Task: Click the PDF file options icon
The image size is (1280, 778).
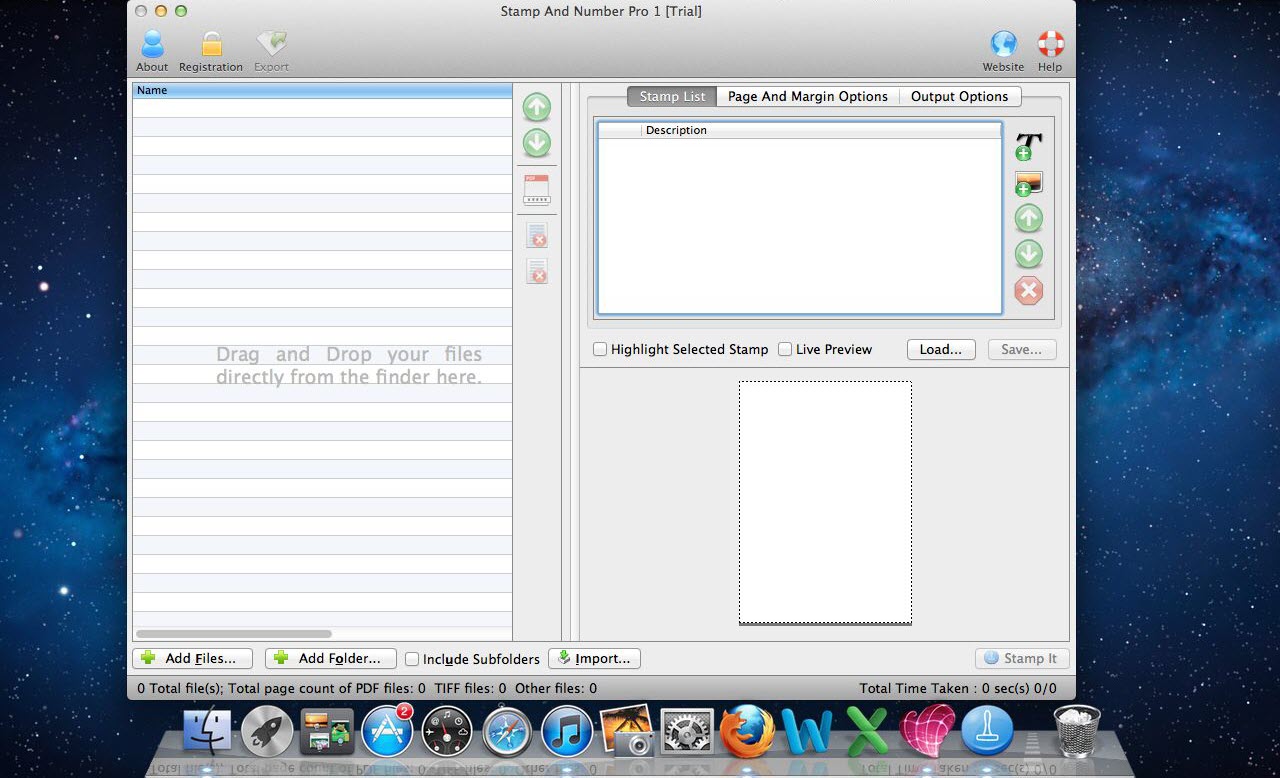Action: click(x=537, y=189)
